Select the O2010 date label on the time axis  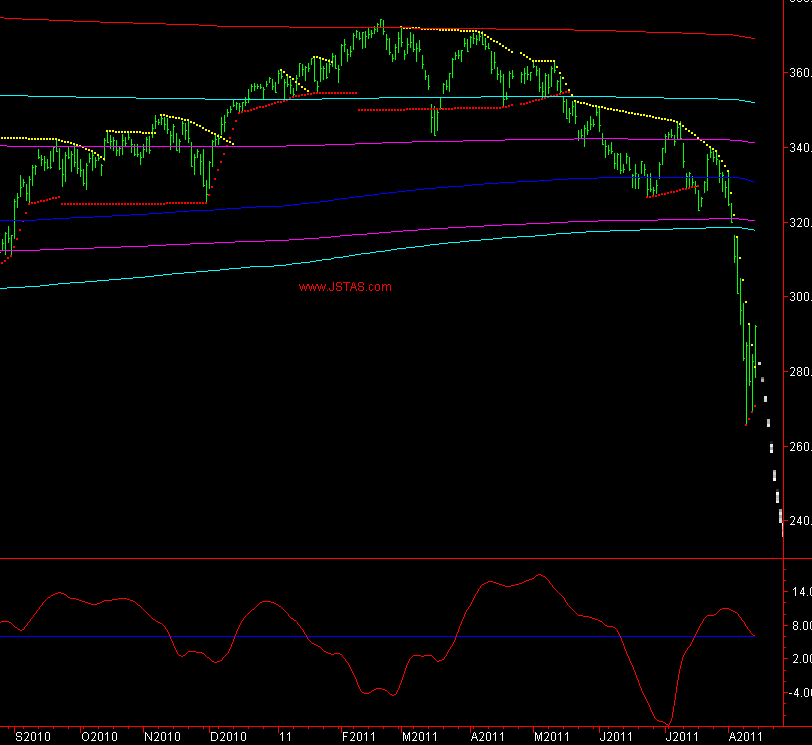click(x=99, y=737)
